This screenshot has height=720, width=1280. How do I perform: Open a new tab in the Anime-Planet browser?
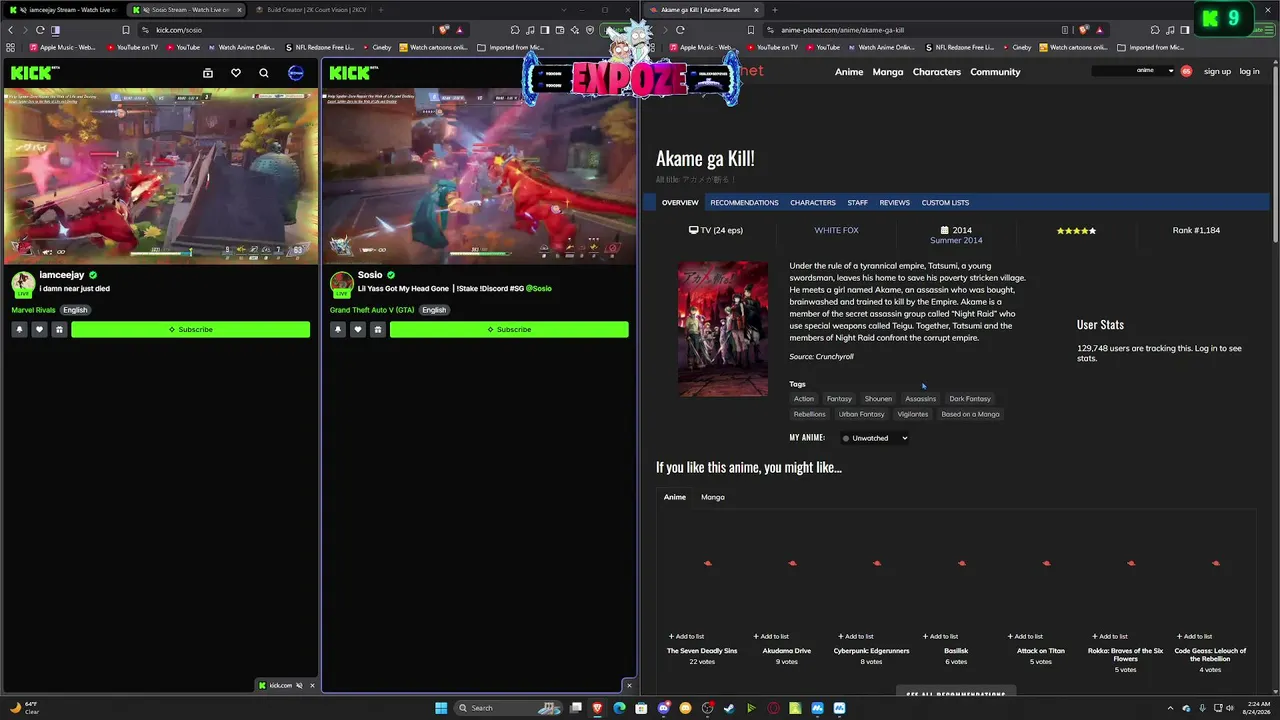(775, 10)
